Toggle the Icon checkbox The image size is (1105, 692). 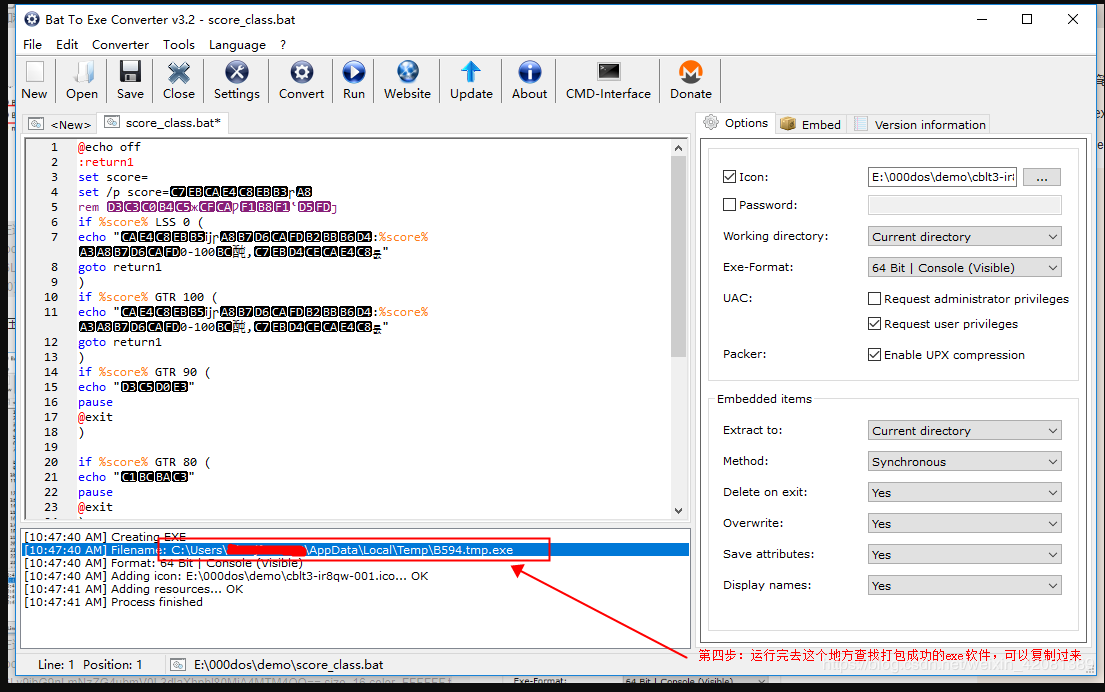[729, 177]
